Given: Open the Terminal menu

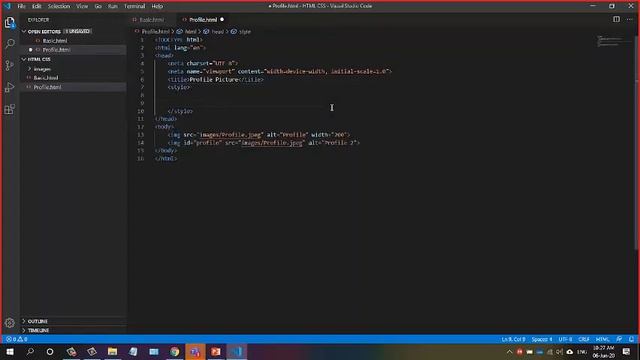Looking at the screenshot, I should [x=135, y=6].
